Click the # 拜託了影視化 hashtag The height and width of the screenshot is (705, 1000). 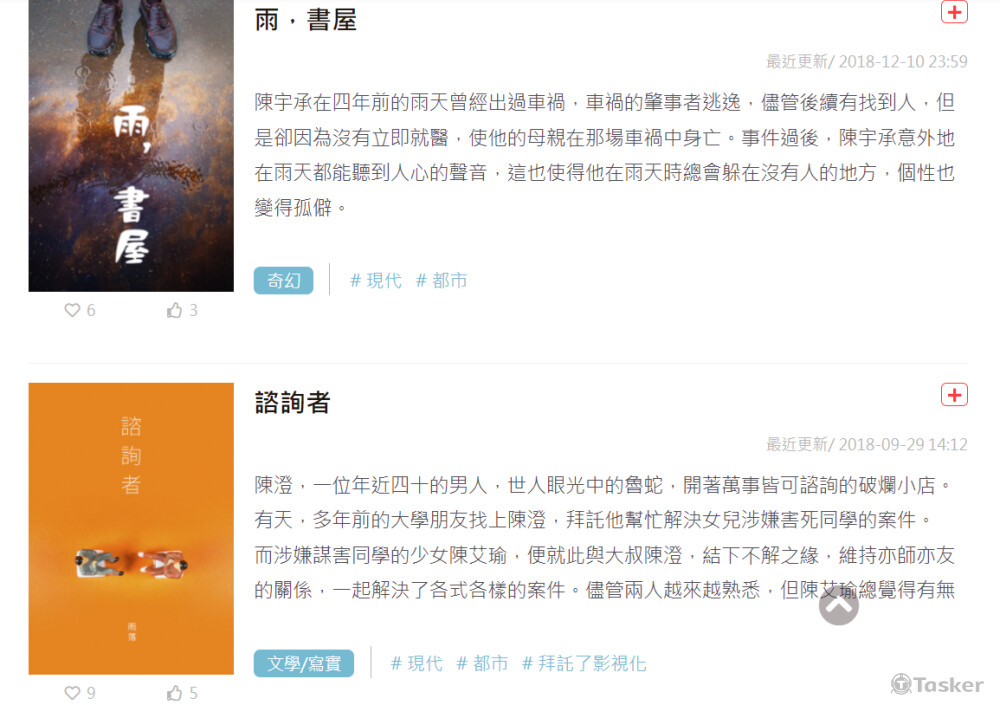point(584,664)
